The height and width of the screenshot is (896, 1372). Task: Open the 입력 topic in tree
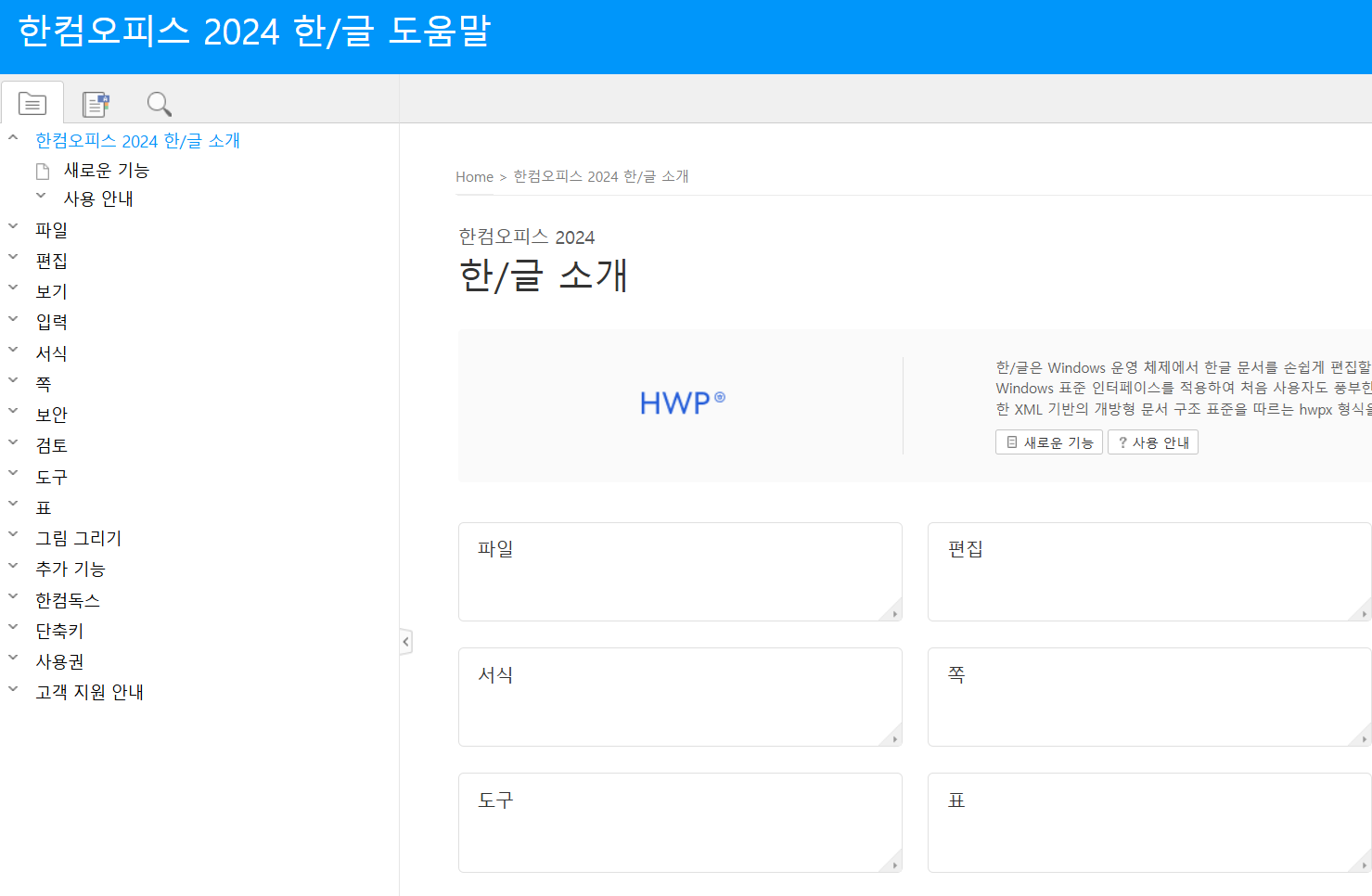52,322
